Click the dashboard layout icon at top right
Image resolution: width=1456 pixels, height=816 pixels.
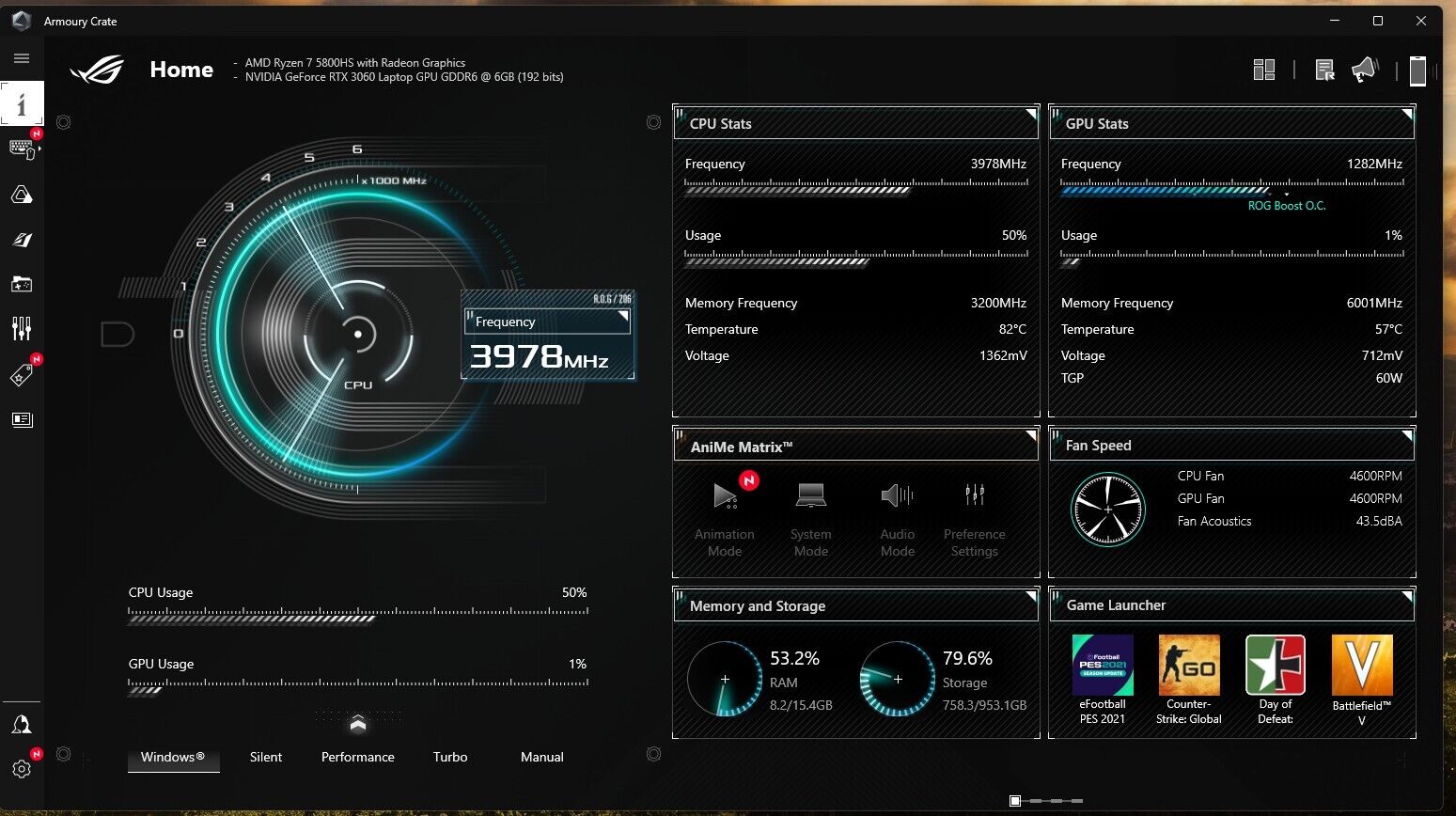tap(1264, 70)
